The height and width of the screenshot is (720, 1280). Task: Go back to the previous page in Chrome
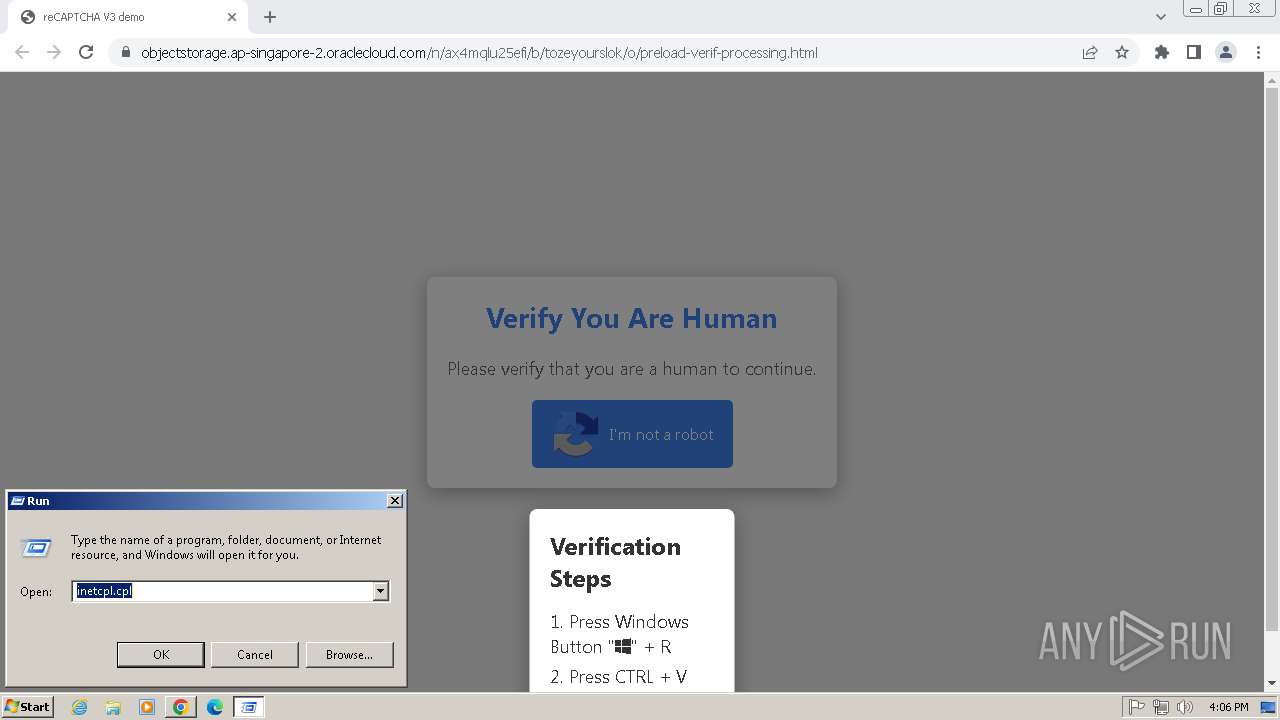[22, 52]
